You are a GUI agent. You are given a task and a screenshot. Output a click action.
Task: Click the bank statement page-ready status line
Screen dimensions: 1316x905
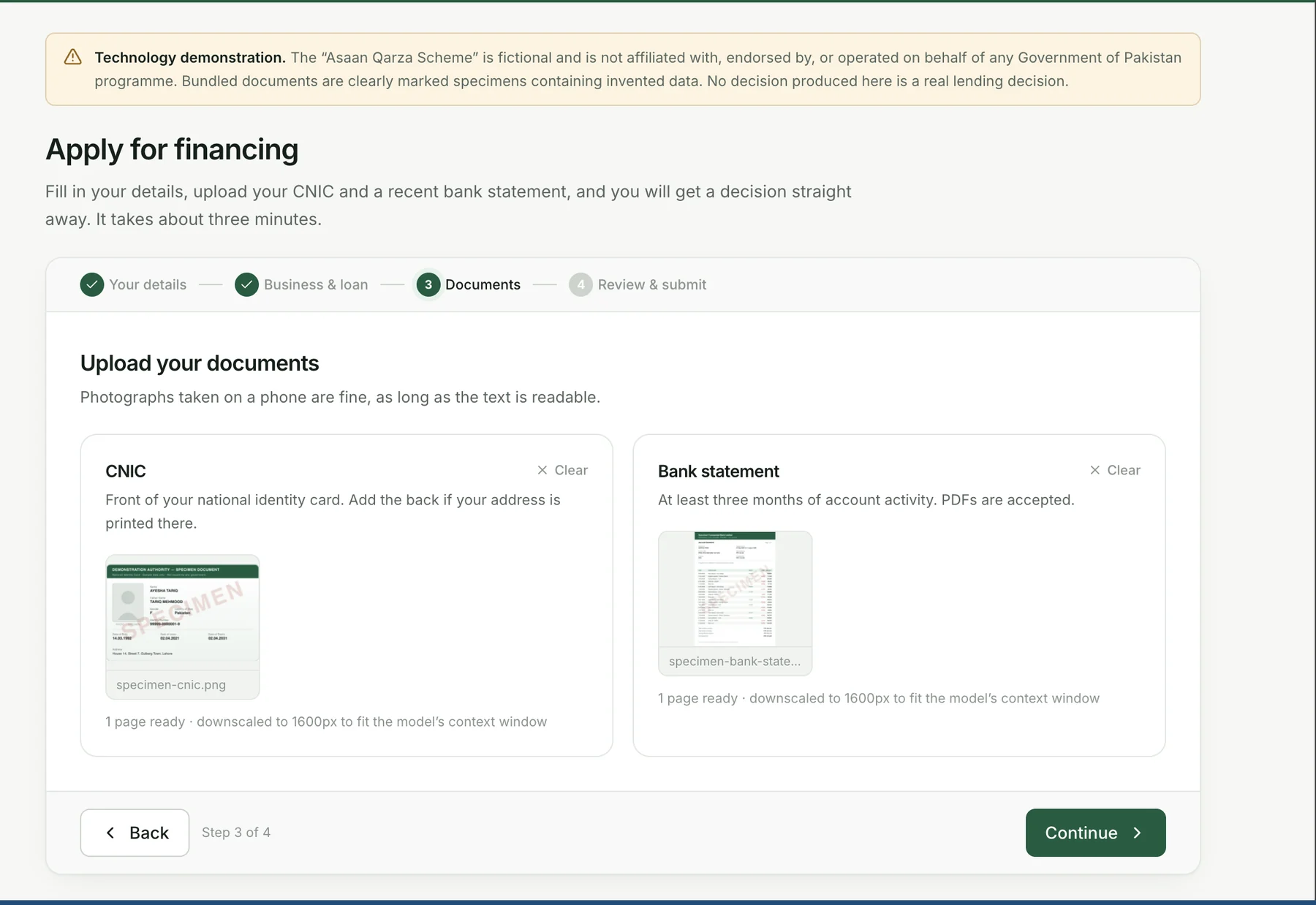click(879, 698)
